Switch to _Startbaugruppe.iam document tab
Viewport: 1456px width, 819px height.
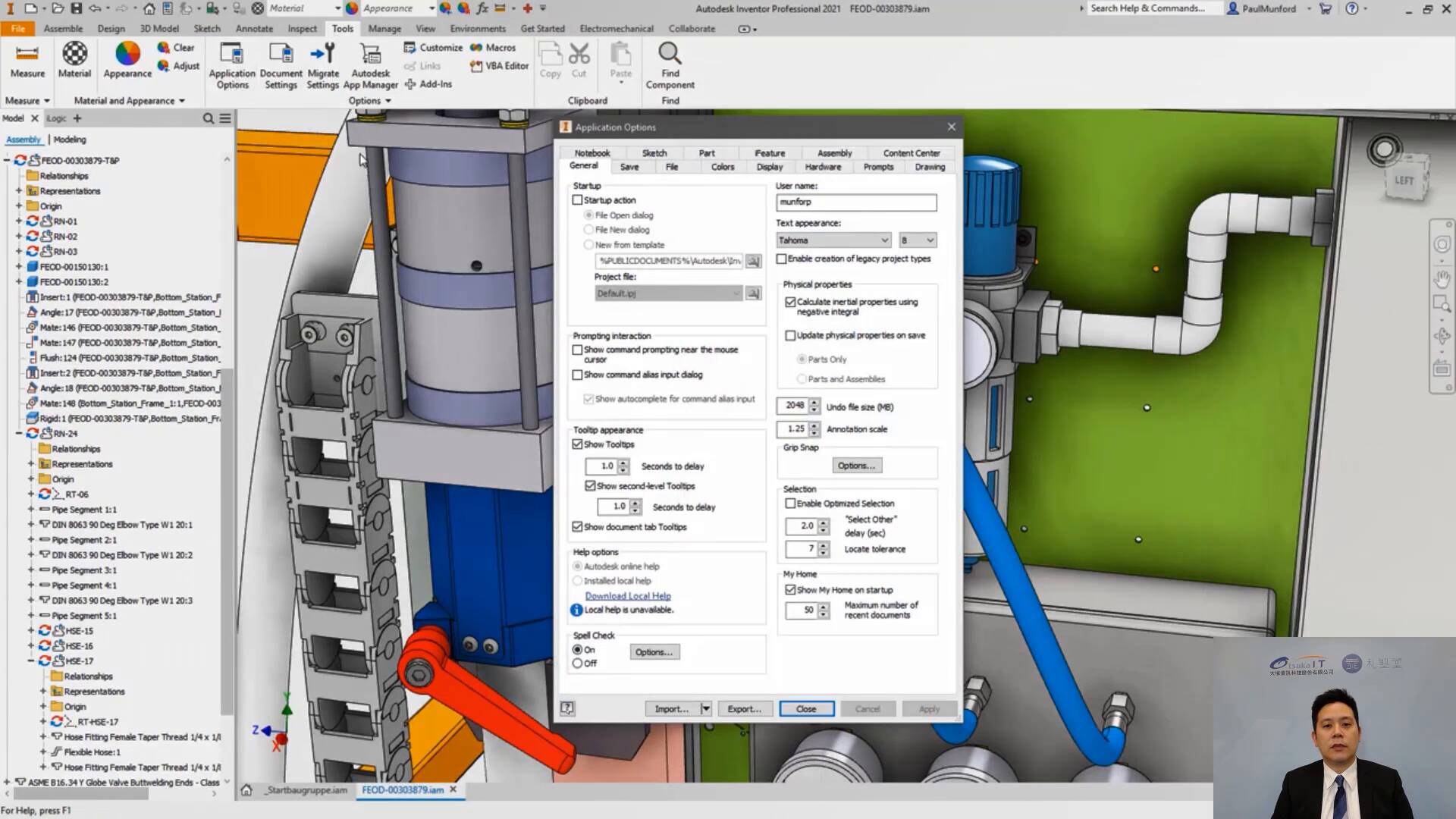[x=306, y=790]
